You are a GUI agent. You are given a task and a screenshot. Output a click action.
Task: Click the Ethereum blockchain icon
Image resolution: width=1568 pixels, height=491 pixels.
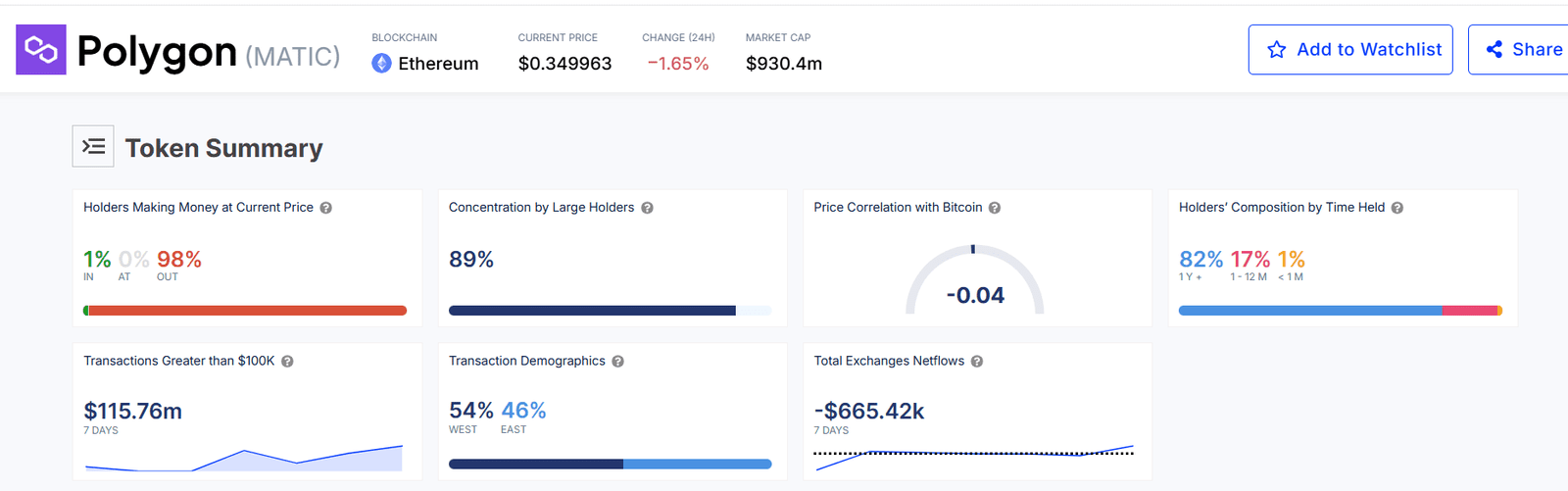pyautogui.click(x=381, y=64)
